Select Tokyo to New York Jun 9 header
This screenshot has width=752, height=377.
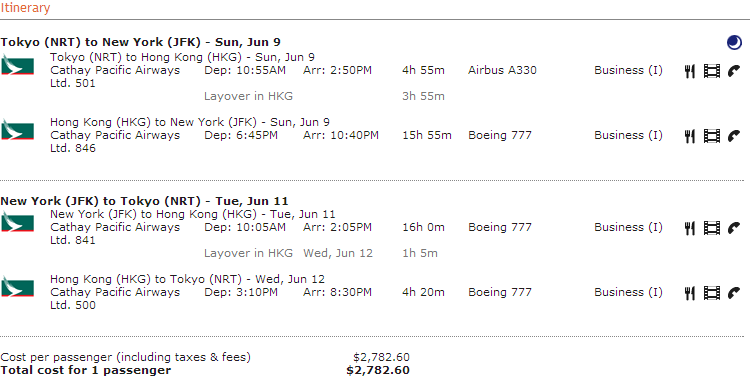coord(141,42)
